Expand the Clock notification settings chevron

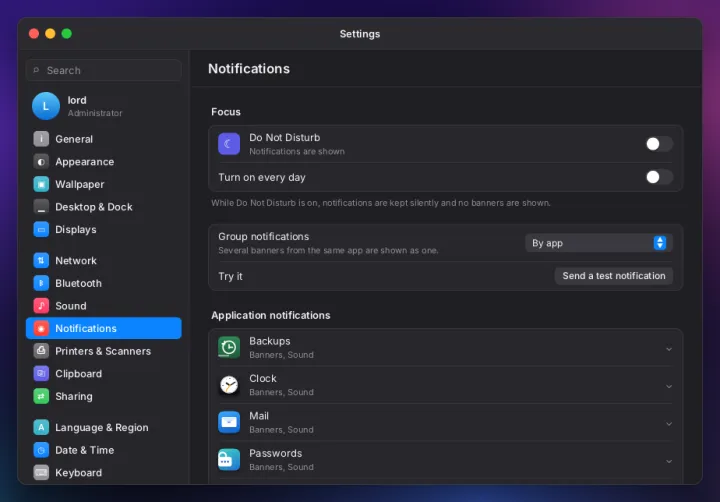(669, 386)
